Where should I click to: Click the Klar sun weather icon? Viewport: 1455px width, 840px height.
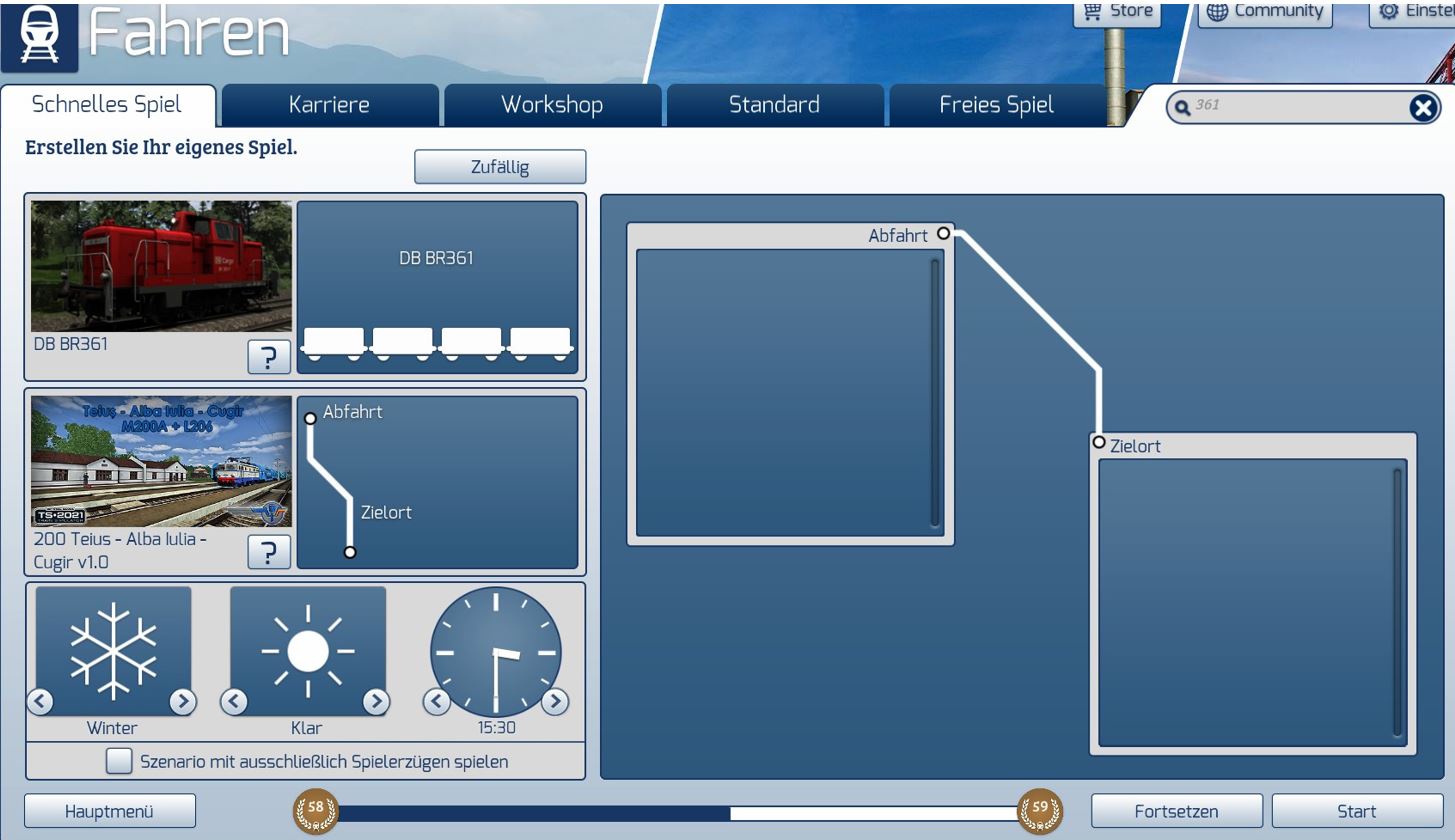pos(308,650)
